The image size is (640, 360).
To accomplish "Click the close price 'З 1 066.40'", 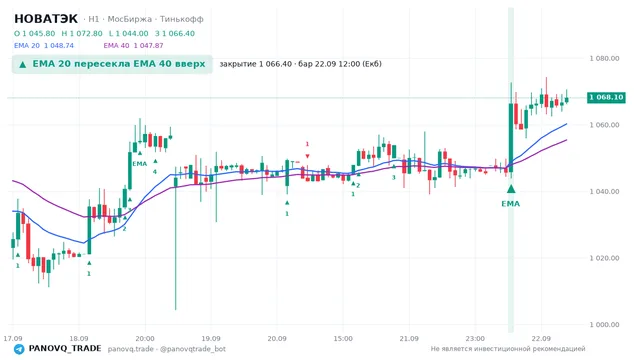I will [x=175, y=33].
